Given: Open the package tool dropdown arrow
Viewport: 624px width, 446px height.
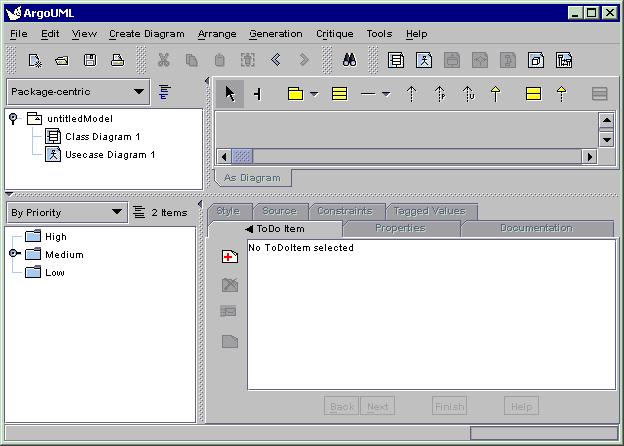Looking at the screenshot, I should [314, 94].
